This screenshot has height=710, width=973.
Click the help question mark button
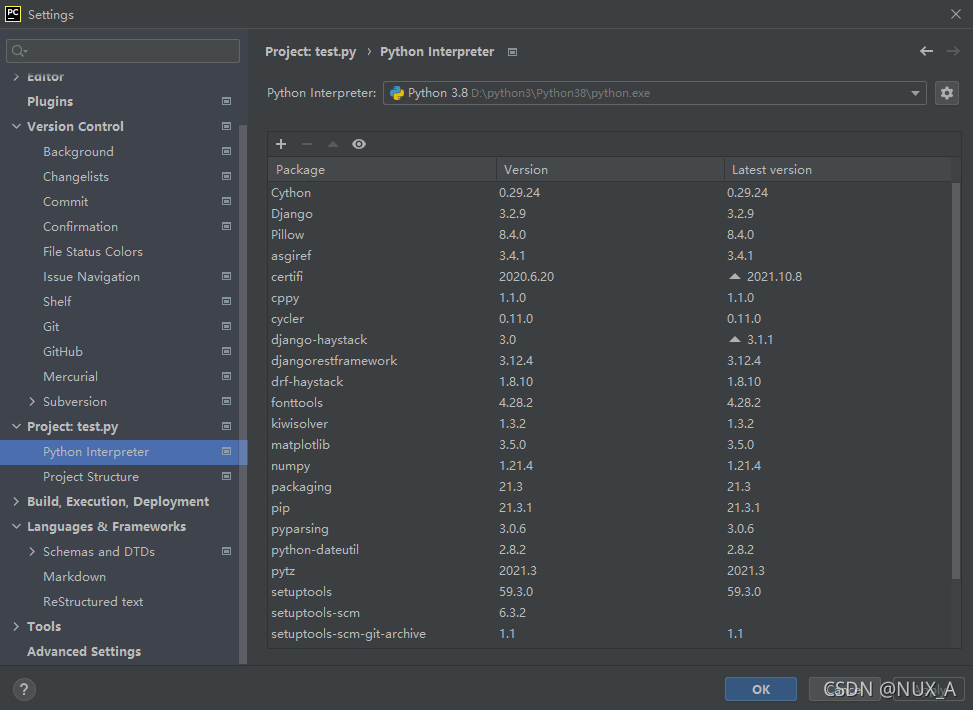[x=24, y=689]
